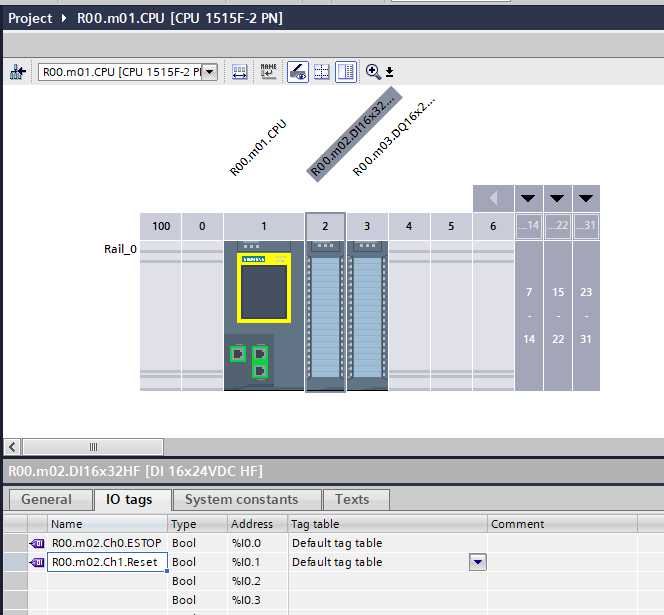
Task: Click slot 4 header on the rail
Action: 409,226
